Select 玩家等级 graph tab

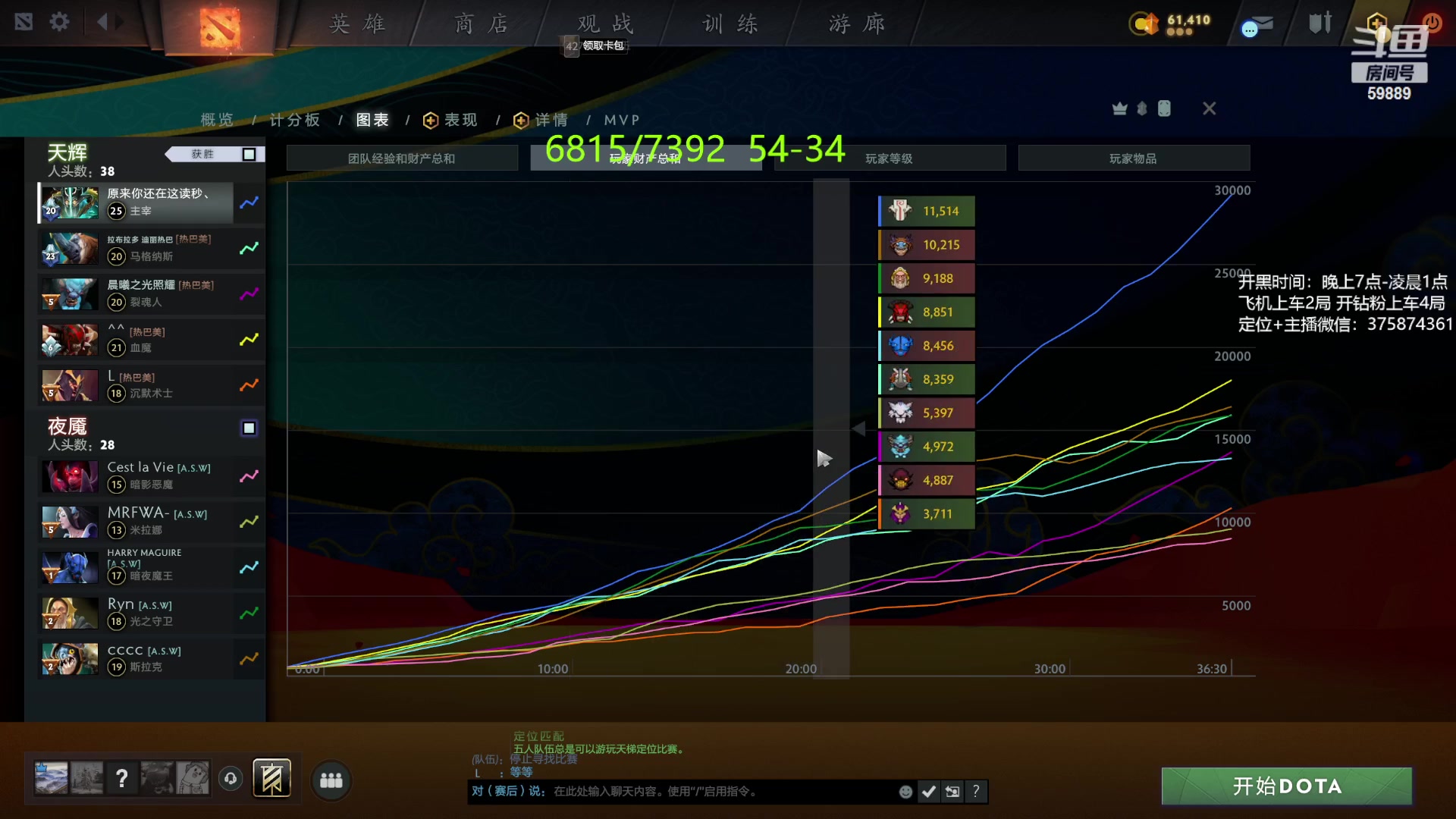(890, 158)
